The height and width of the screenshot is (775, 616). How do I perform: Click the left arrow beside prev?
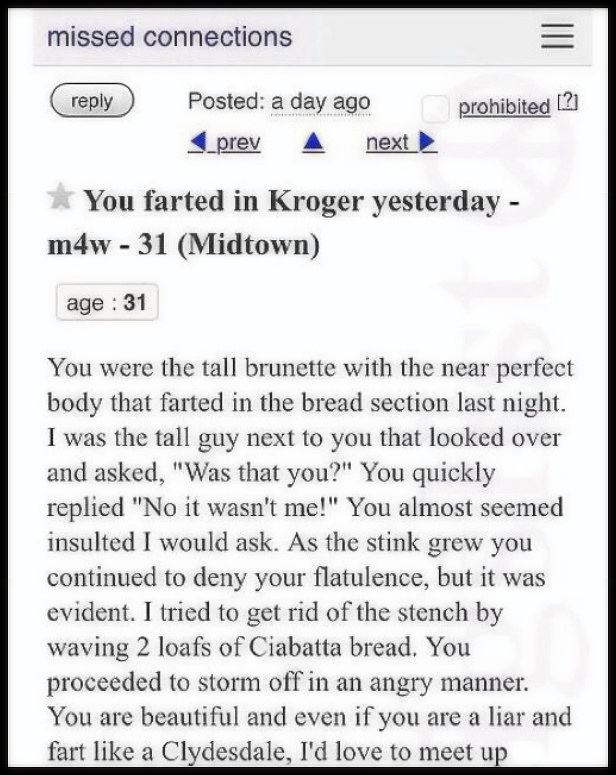pos(197,143)
